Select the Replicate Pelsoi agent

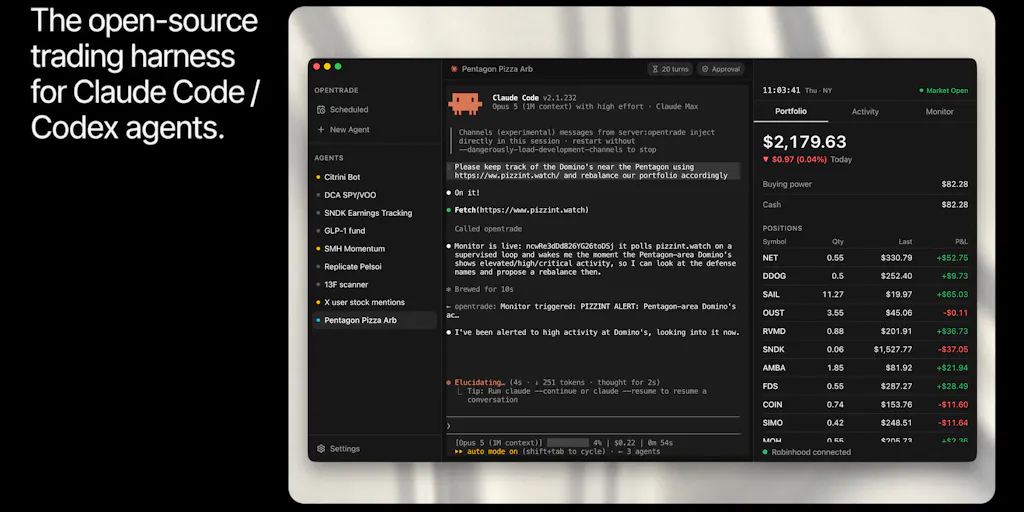tap(374, 266)
